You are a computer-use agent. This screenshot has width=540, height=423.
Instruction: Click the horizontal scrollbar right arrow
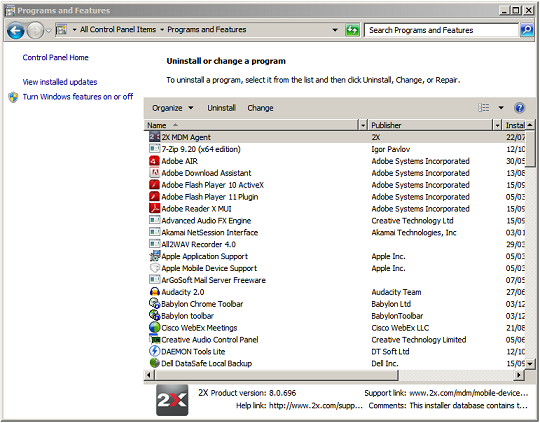[x=519, y=375]
